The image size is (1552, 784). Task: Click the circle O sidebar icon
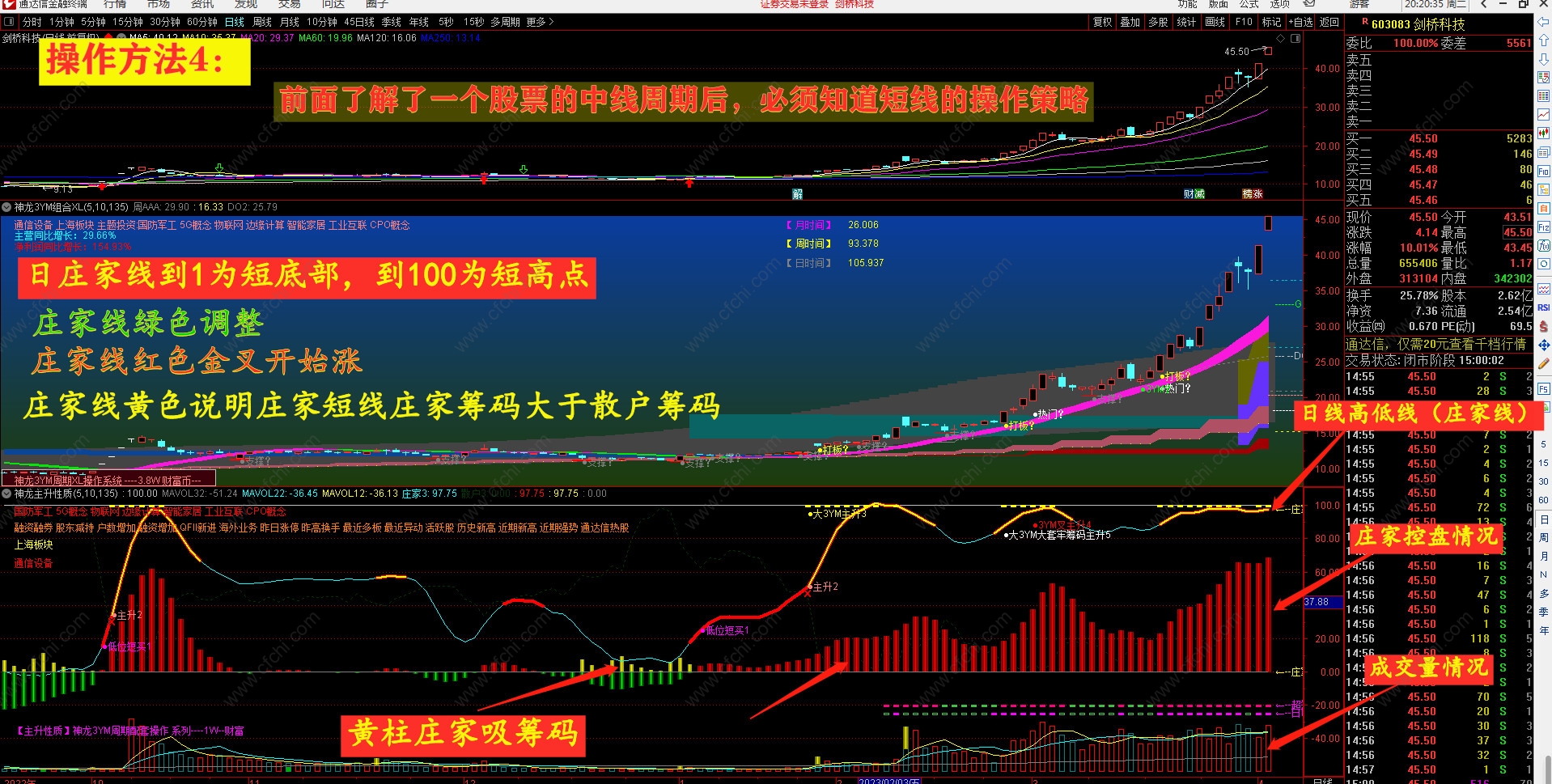1544,264
